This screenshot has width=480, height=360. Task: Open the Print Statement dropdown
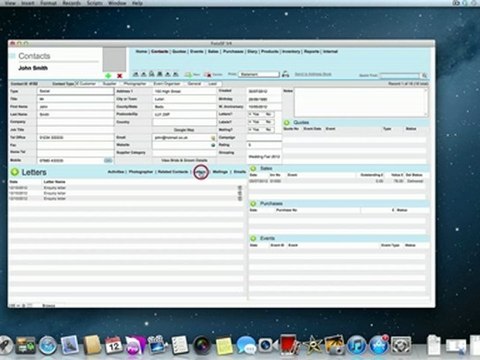(259, 74)
